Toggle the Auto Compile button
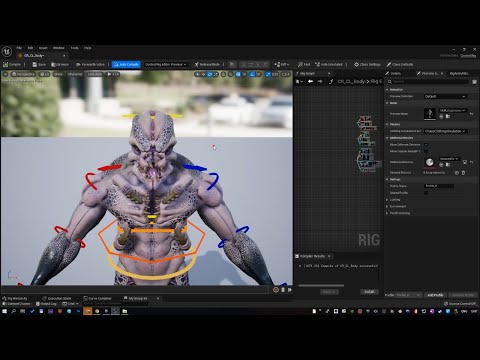This screenshot has height=360, width=480. tap(126, 64)
